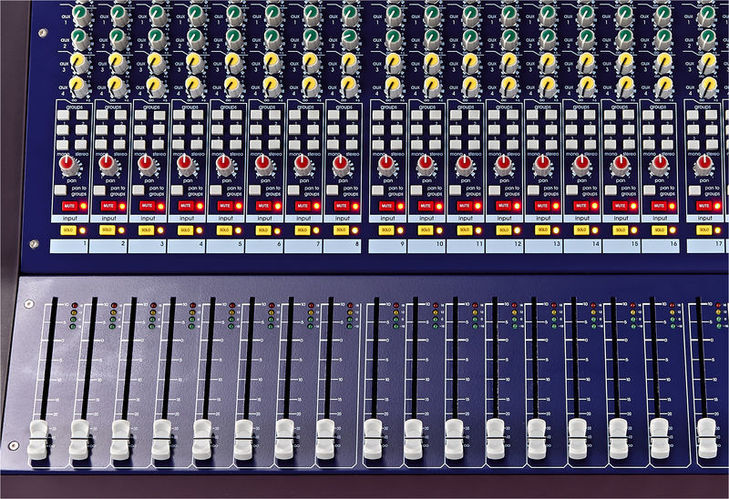Solo channel 14

tap(581, 230)
